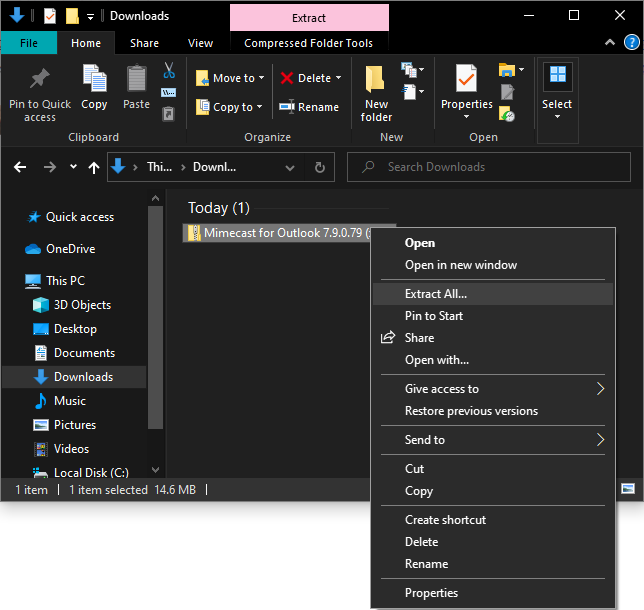
Task: Choose Create shortcut in context menu
Action: (493, 520)
